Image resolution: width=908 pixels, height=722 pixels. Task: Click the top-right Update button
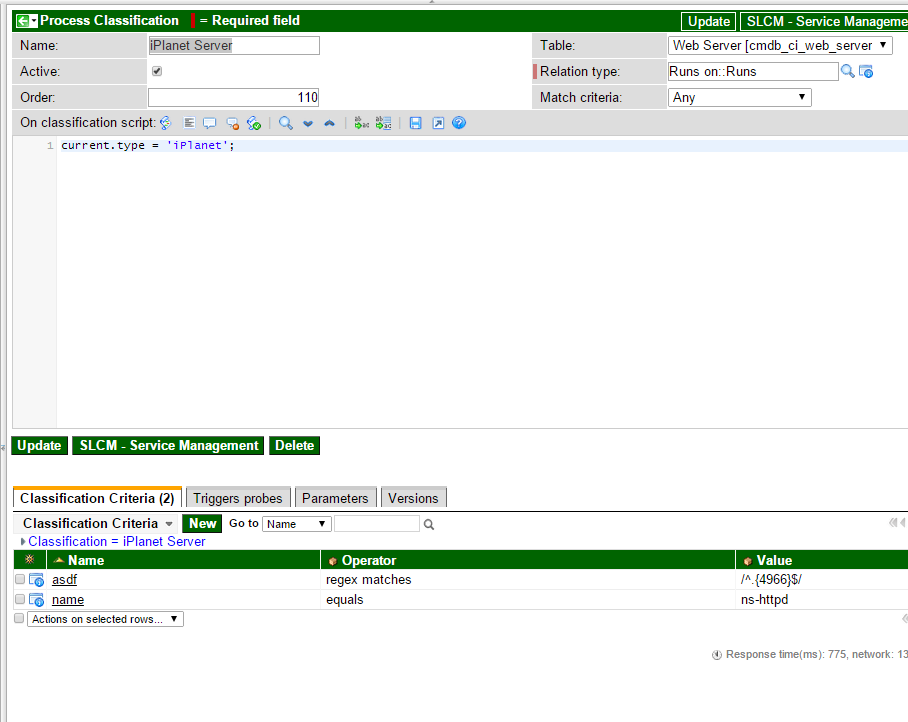point(708,21)
